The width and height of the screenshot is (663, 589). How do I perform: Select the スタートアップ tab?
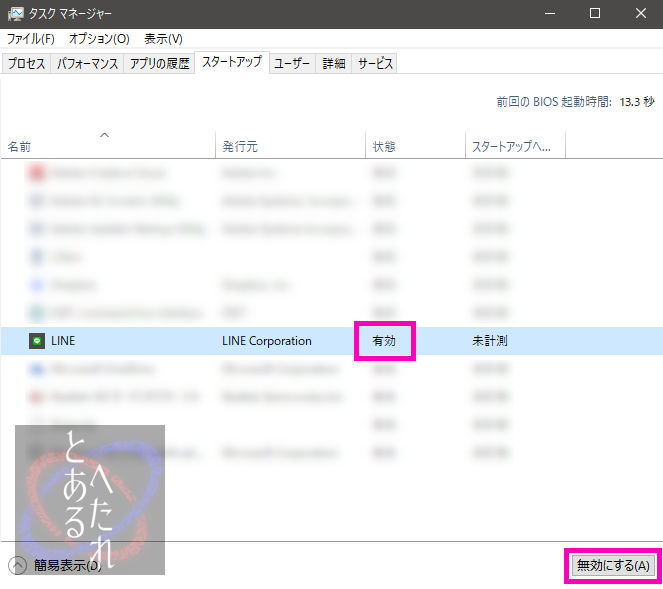point(231,63)
